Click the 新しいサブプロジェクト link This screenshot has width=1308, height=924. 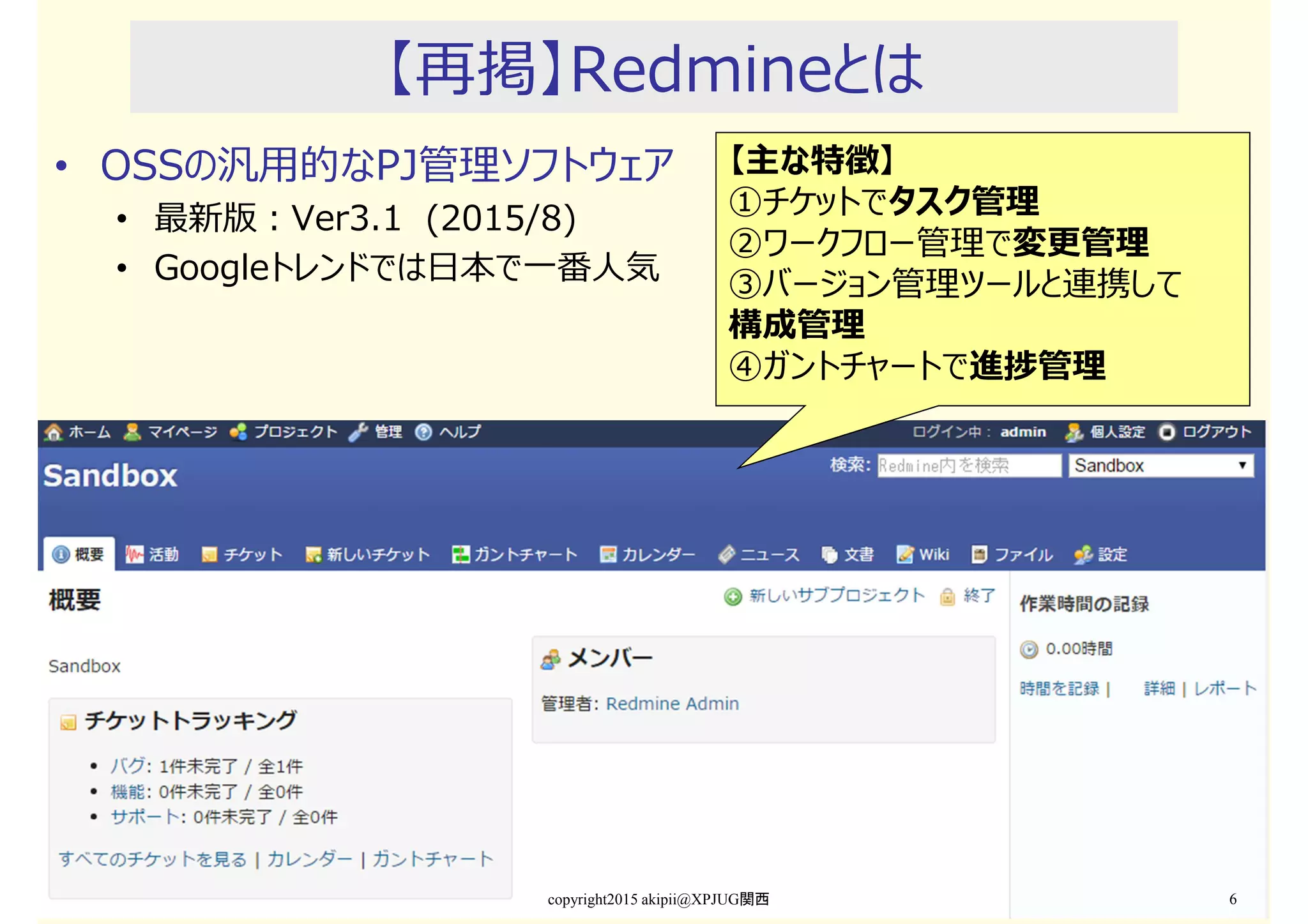837,595
